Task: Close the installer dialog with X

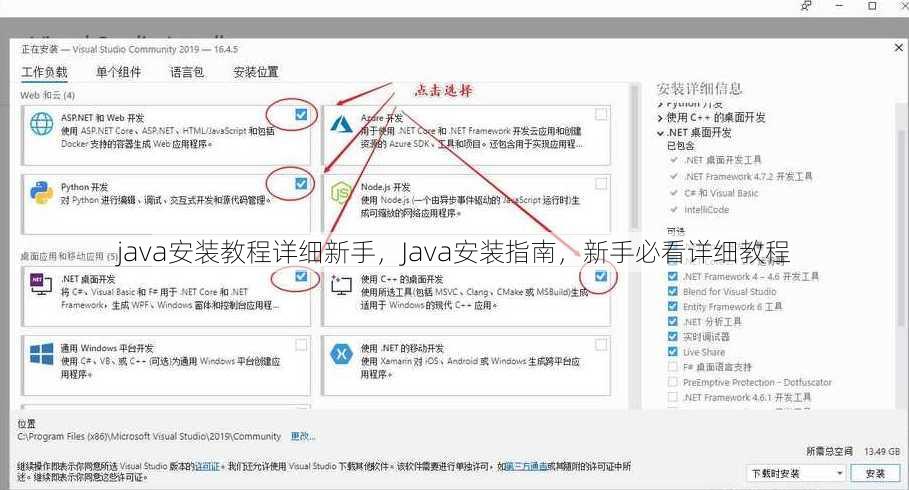Action: 899,48
